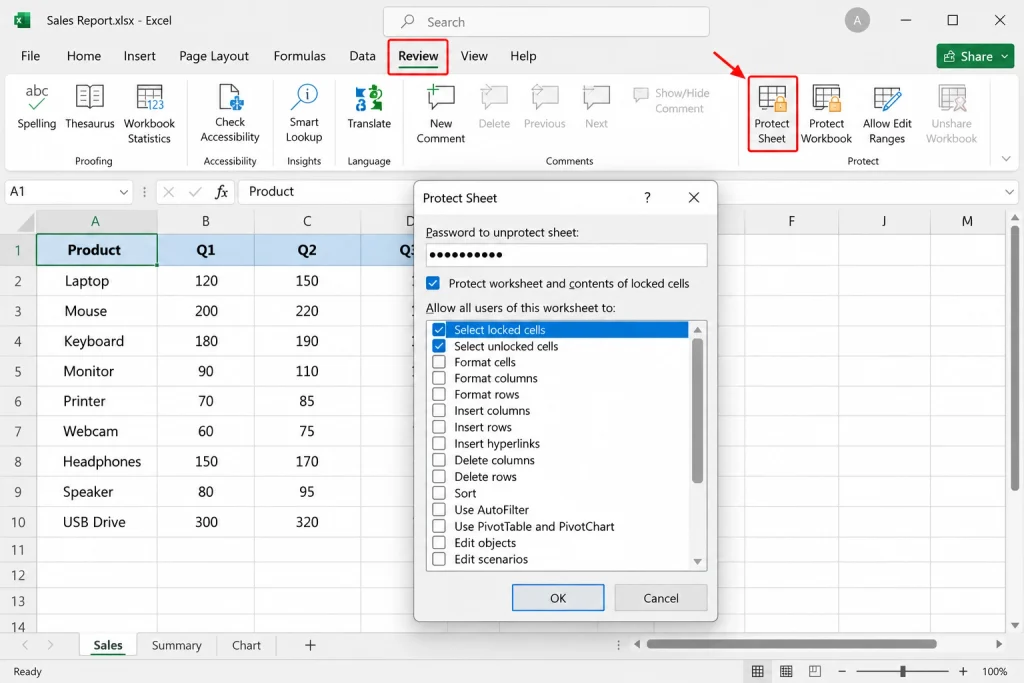
Task: Enable Format cells permission
Action: coord(439,362)
